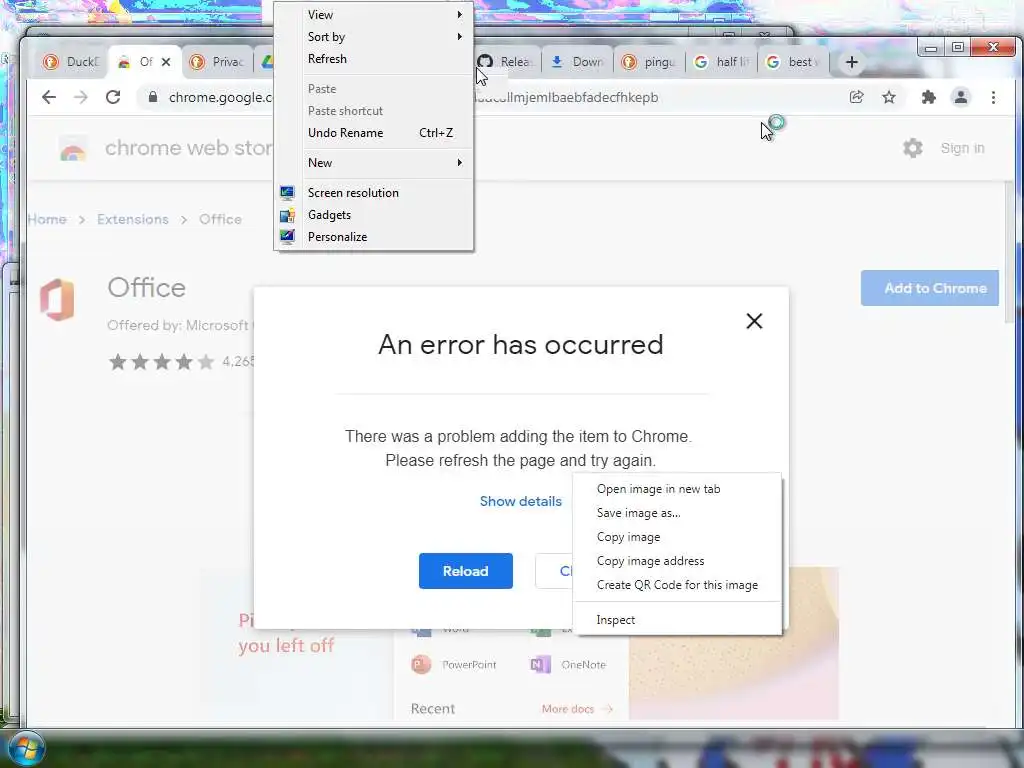Image resolution: width=1024 pixels, height=768 pixels.
Task: Open the Home breadcrumb link
Action: (x=47, y=219)
